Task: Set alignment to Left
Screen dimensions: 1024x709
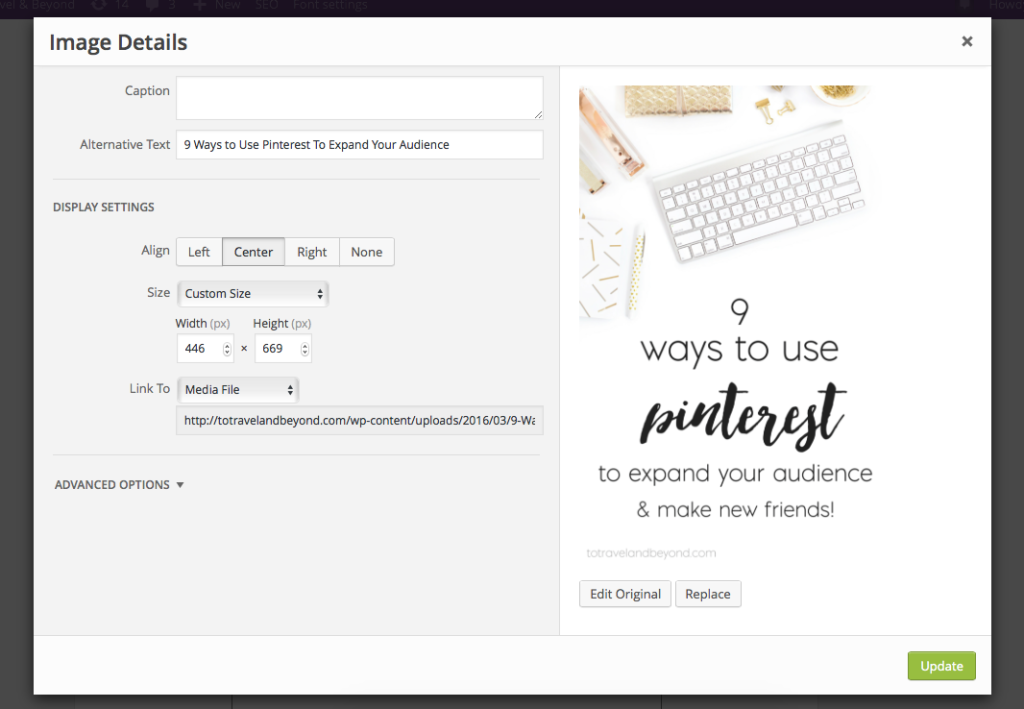Action: point(199,252)
